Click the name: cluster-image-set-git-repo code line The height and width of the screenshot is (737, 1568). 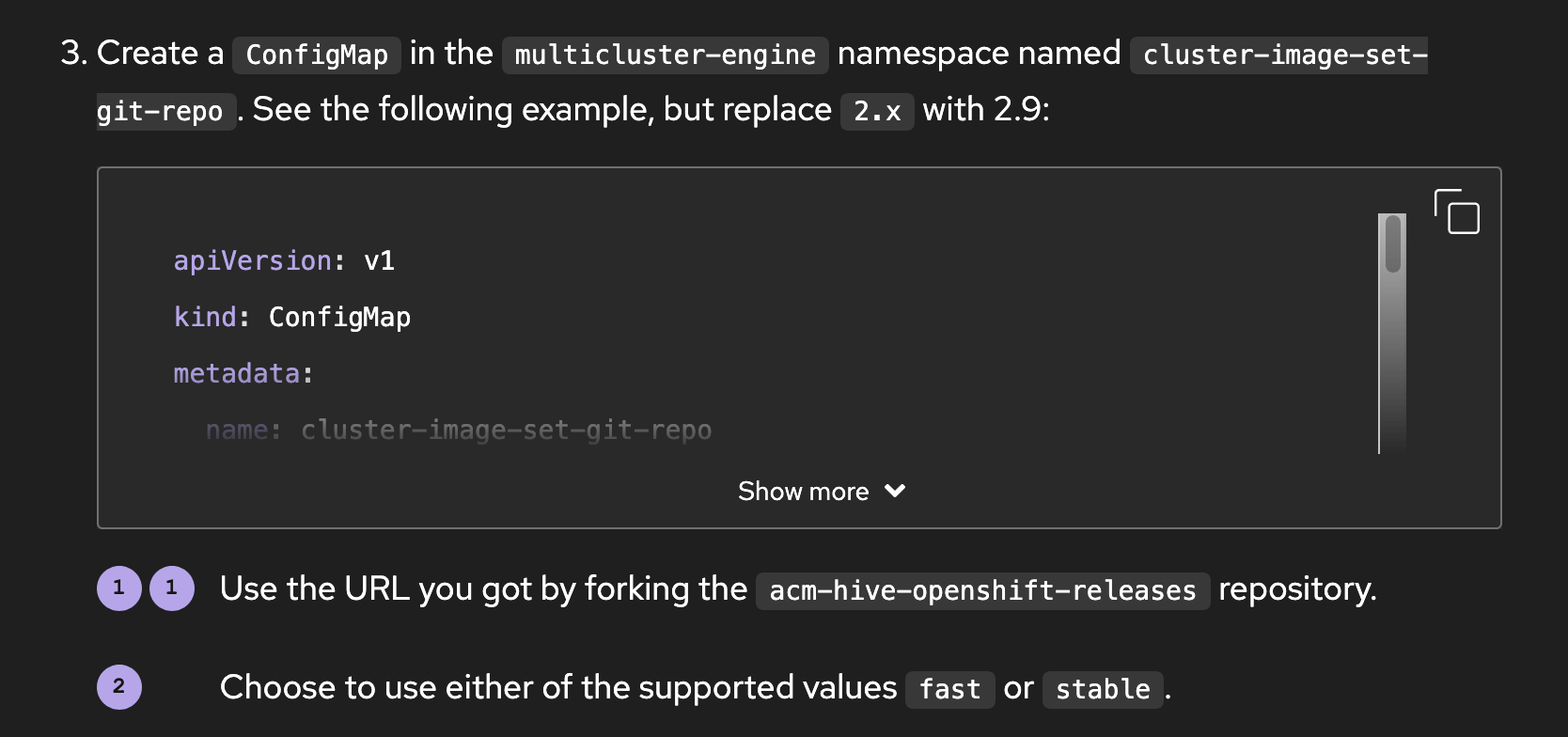coord(459,430)
